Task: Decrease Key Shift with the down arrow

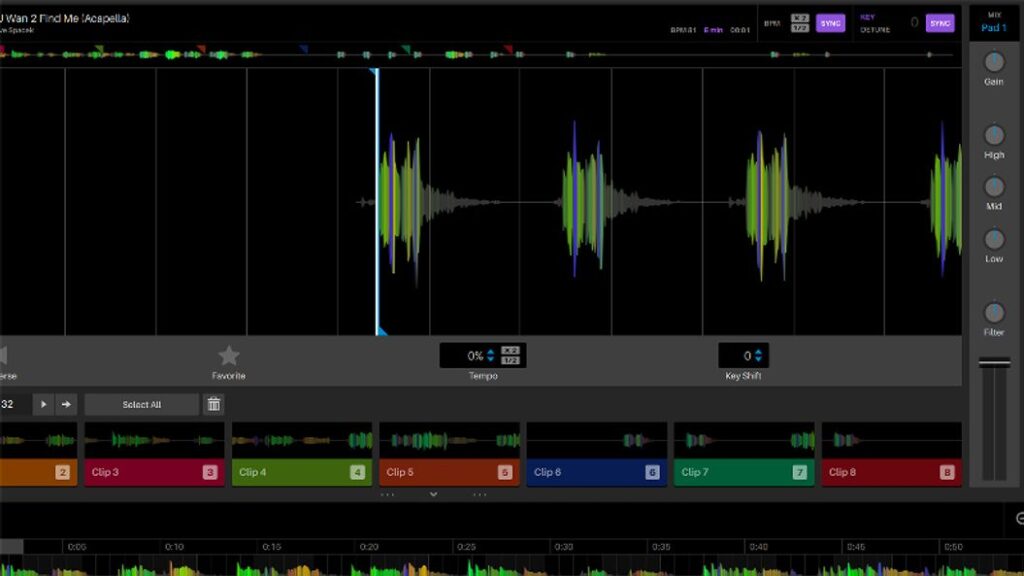Action: [758, 360]
